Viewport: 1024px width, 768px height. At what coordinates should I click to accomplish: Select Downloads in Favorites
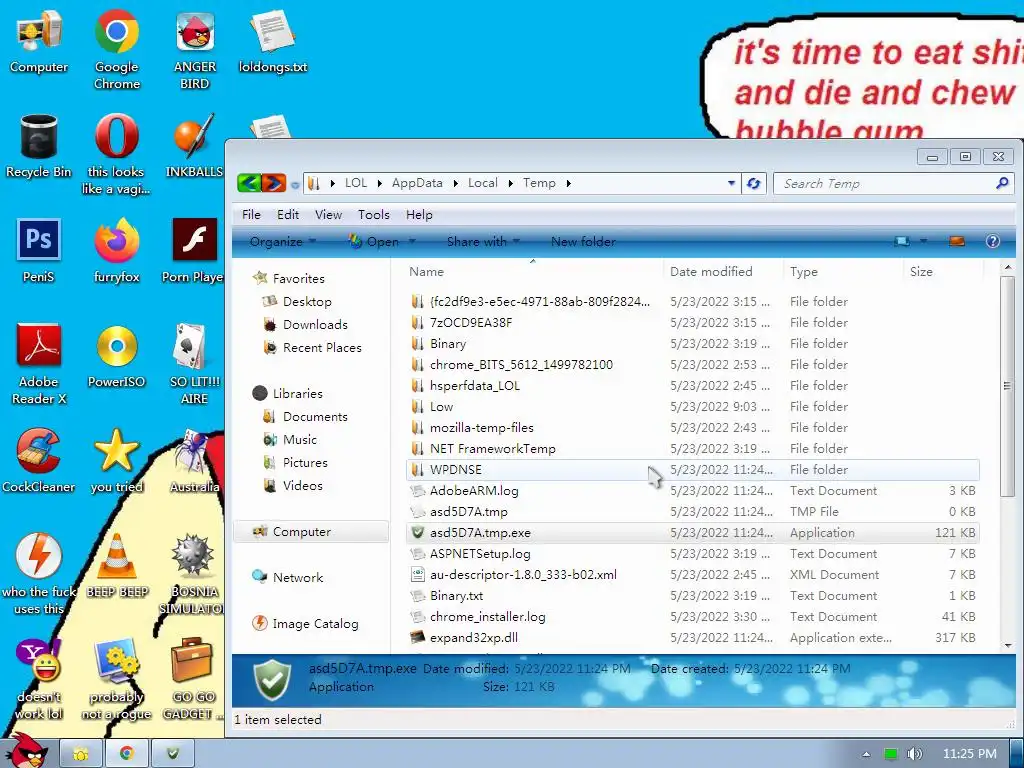pyautogui.click(x=315, y=325)
